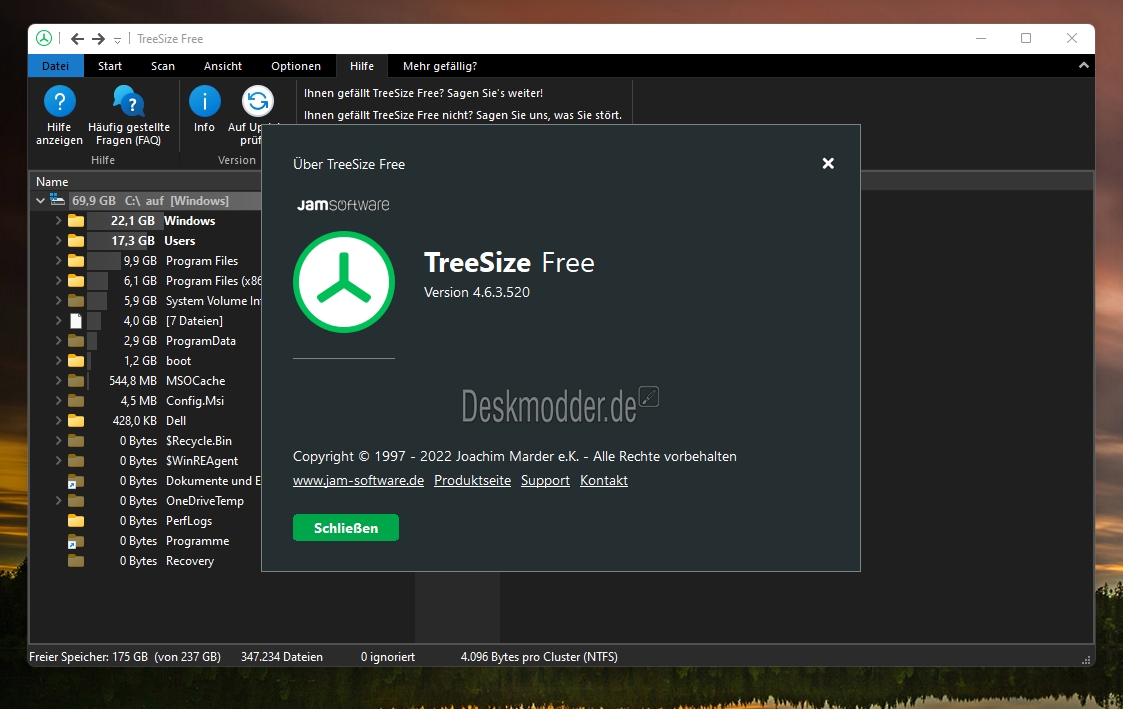Click '347.234 Dateien' in the status bar

(281, 657)
